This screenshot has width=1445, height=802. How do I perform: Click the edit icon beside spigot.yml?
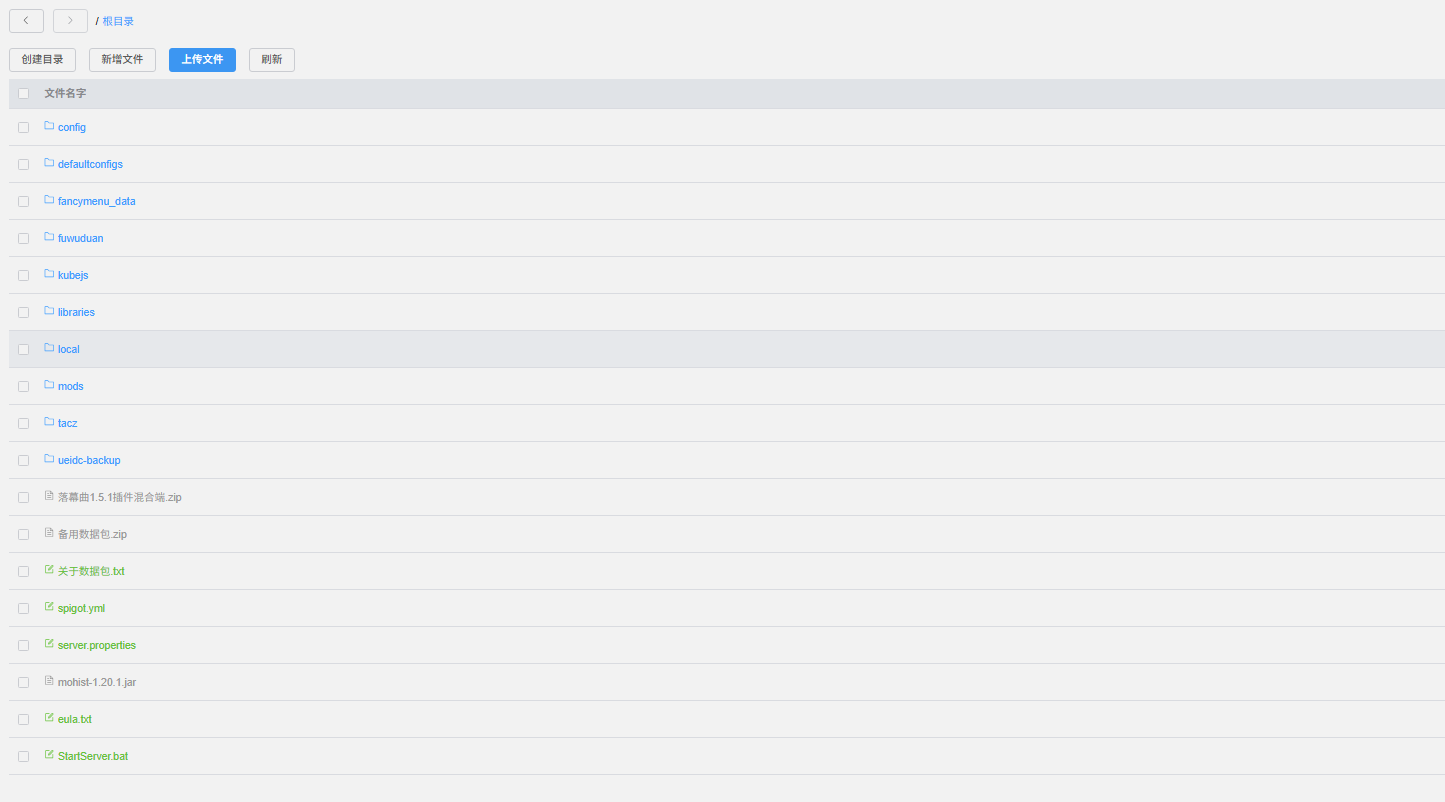(49, 607)
